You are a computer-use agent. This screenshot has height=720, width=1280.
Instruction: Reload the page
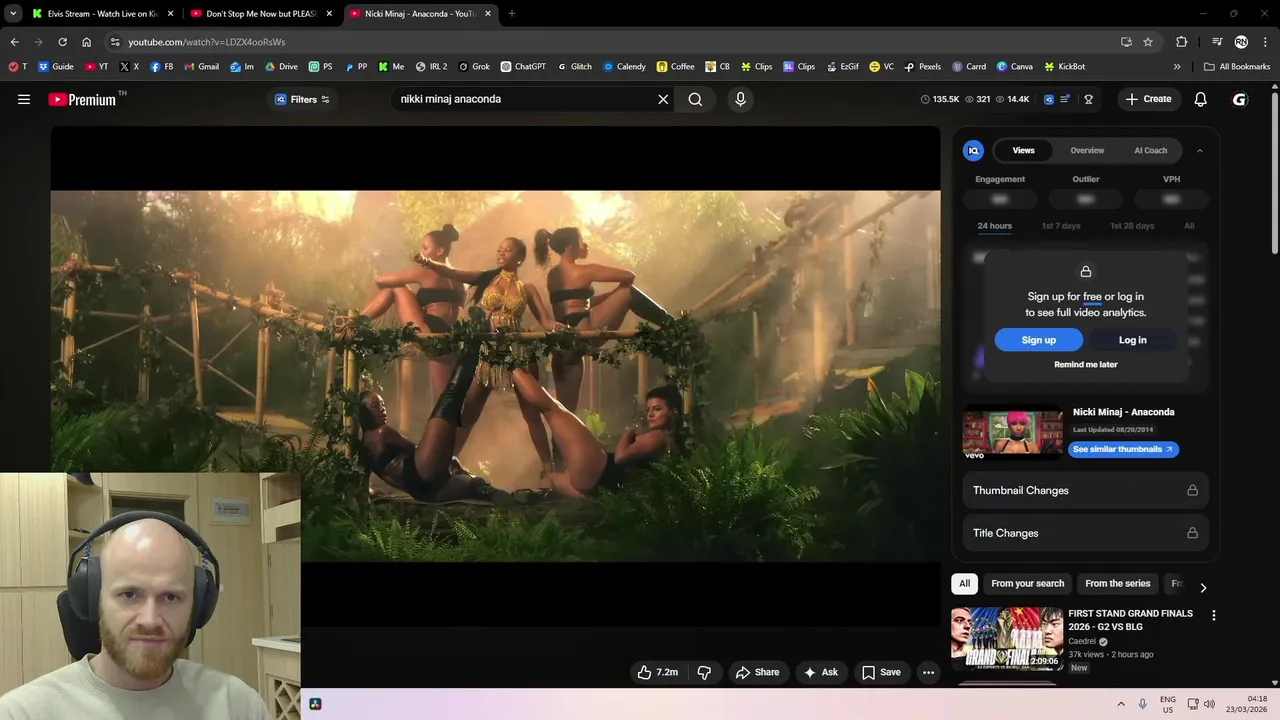(x=62, y=42)
